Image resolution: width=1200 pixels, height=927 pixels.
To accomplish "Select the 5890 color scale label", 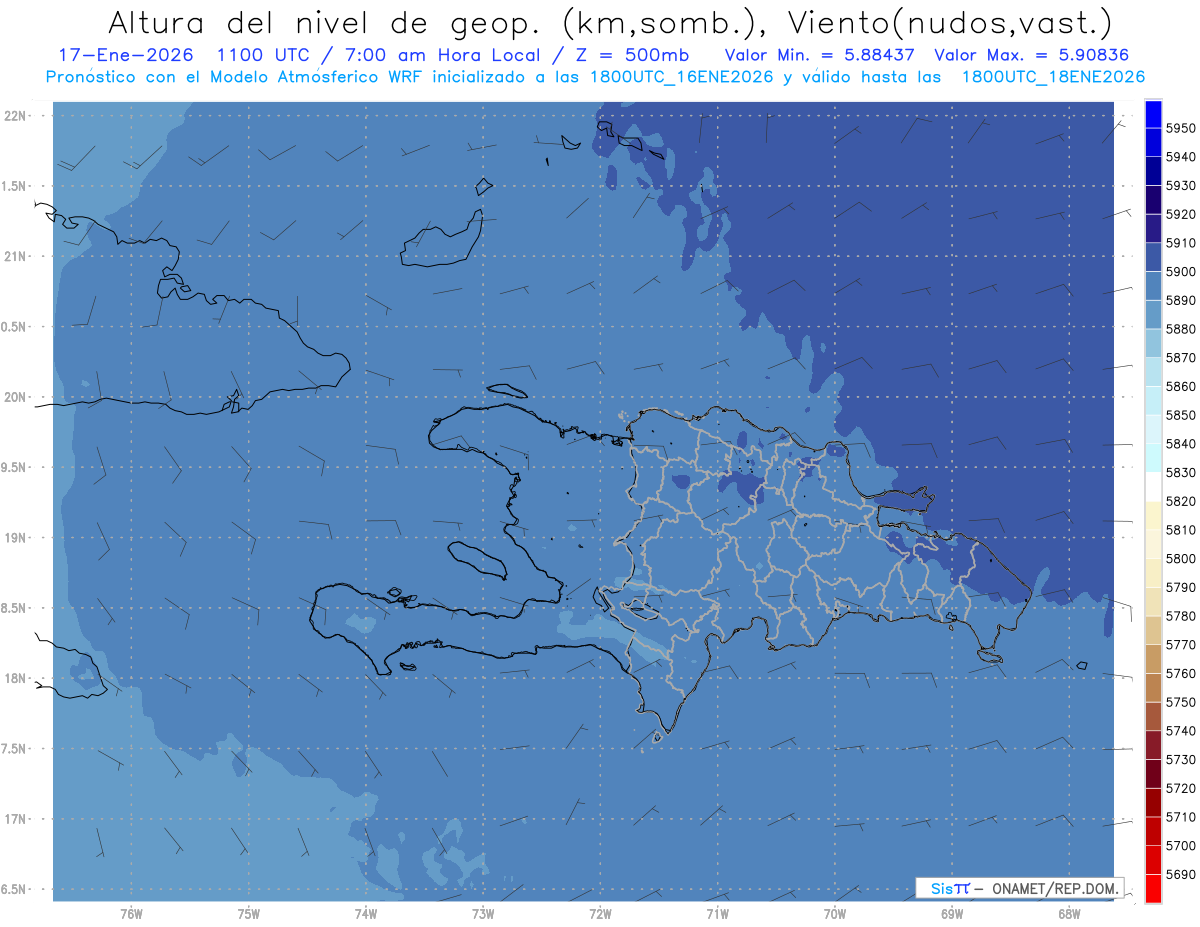I will [x=1180, y=300].
